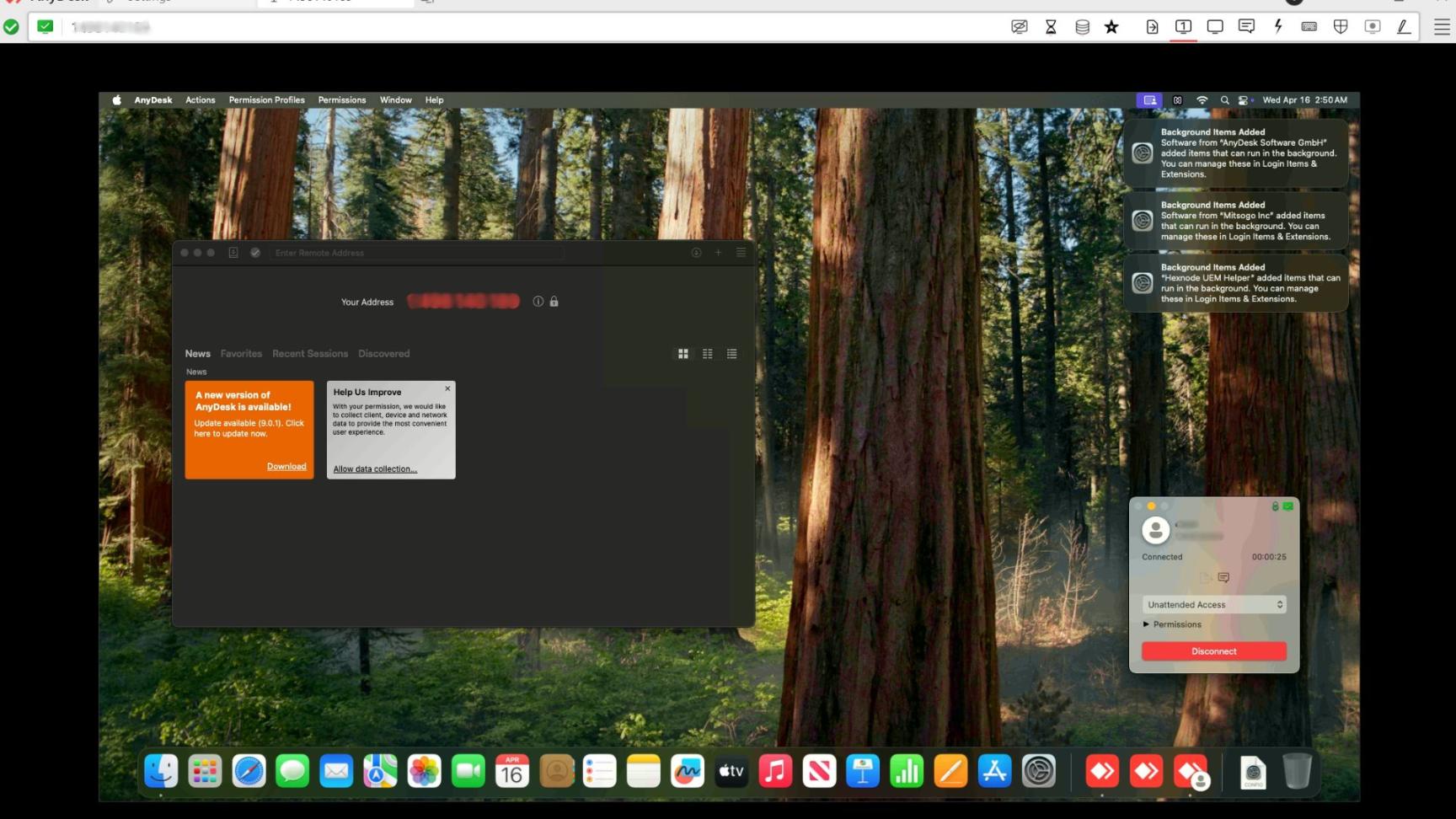Open Spotlight search magnifier icon

pos(1224,99)
